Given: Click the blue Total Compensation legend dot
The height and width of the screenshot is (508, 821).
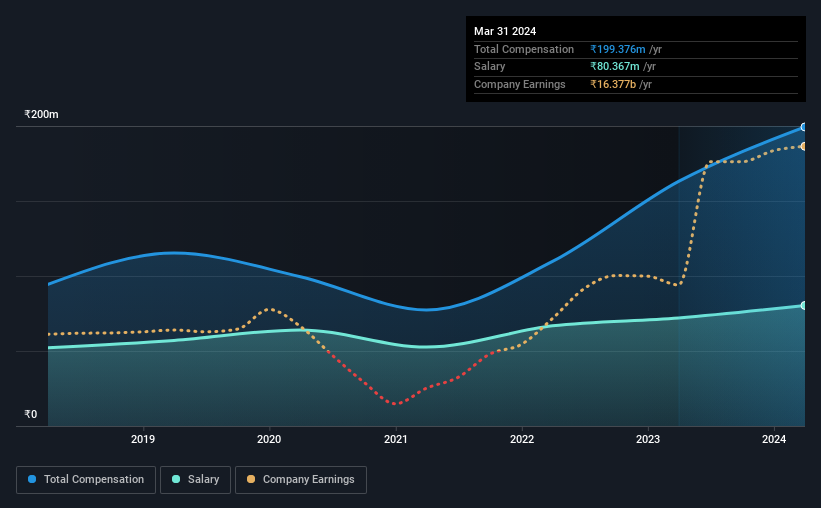Looking at the screenshot, I should [32, 479].
